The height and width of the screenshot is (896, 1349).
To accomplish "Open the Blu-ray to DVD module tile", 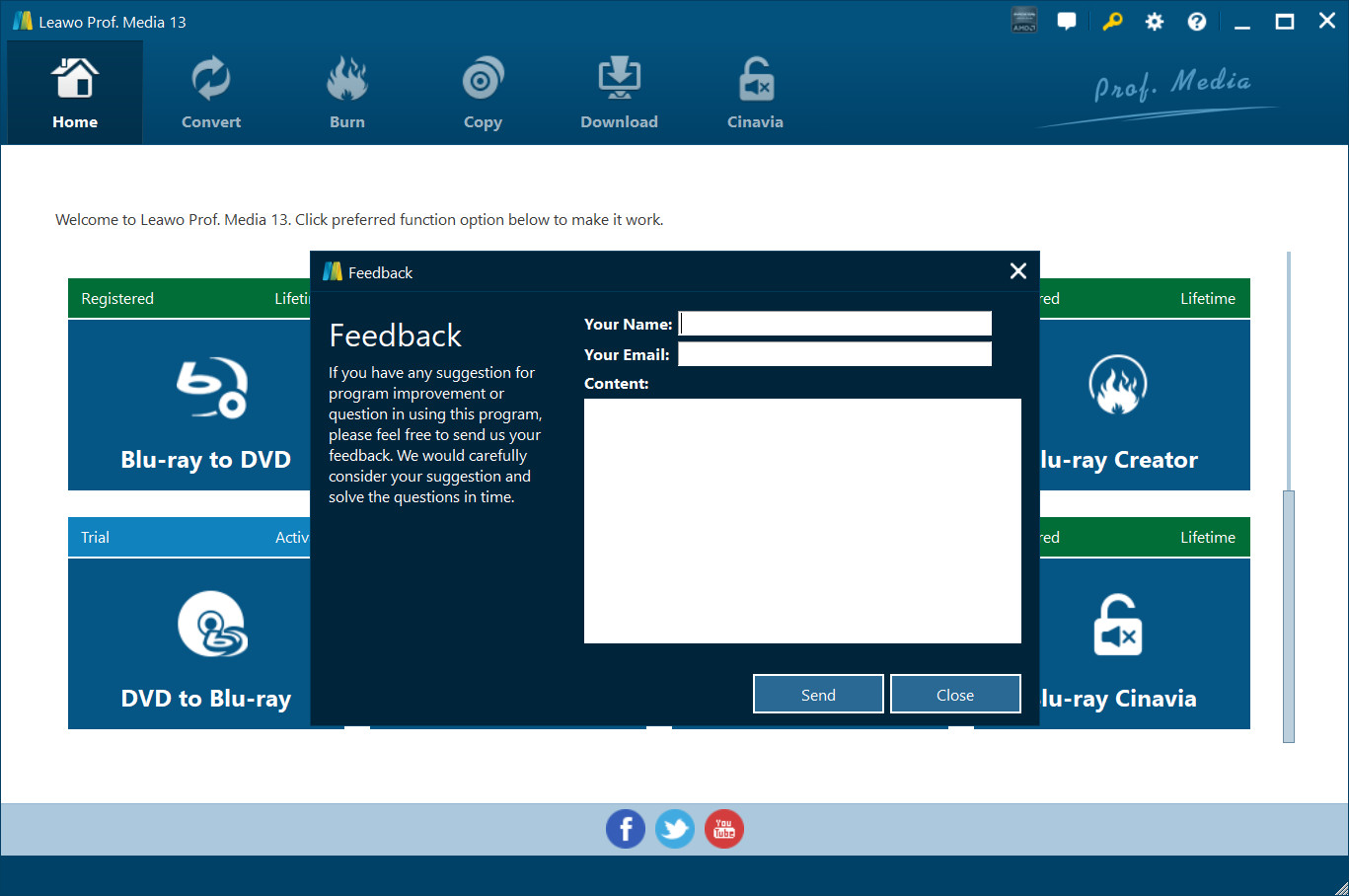I will point(189,405).
